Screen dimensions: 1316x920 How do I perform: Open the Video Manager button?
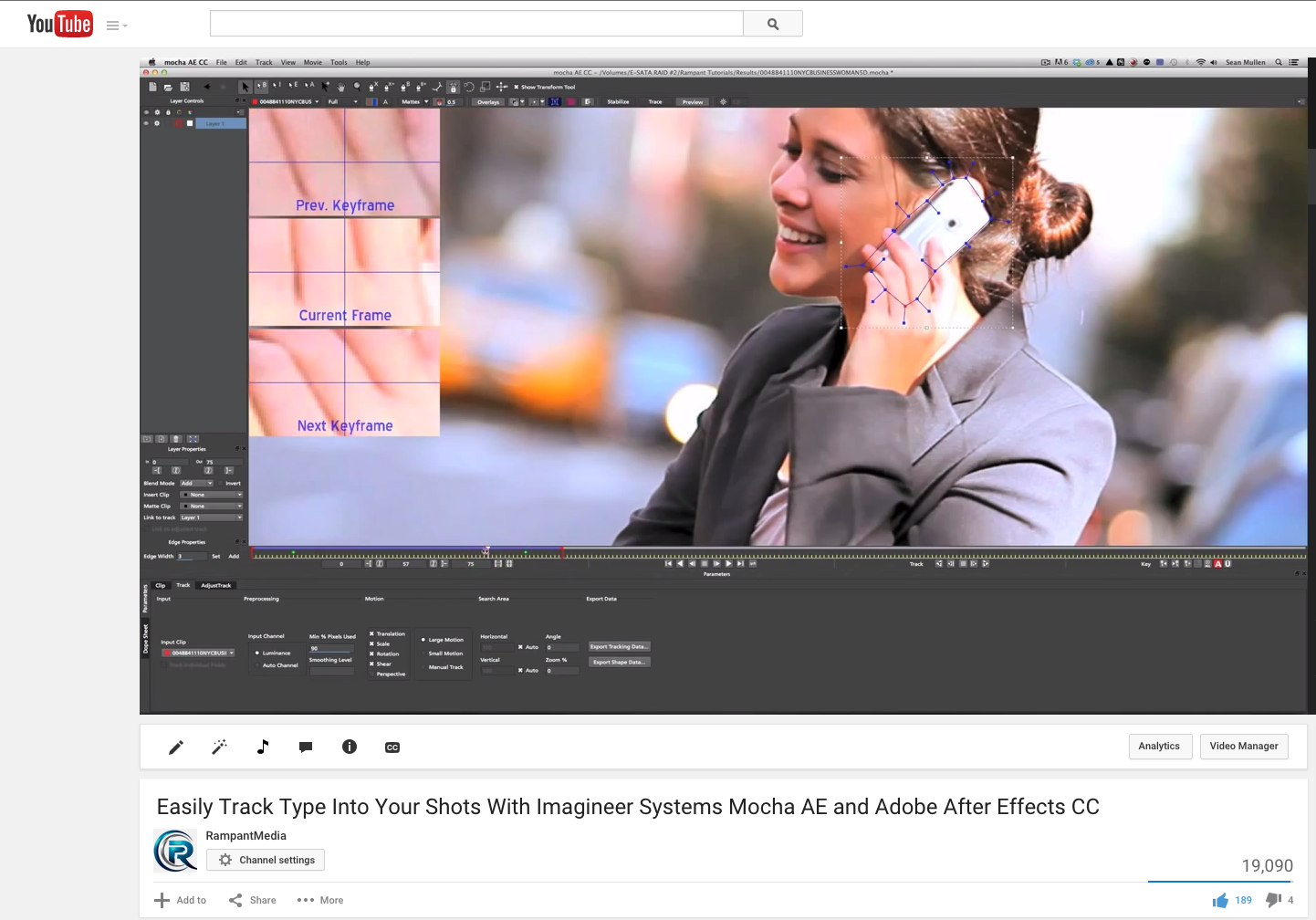tap(1244, 747)
